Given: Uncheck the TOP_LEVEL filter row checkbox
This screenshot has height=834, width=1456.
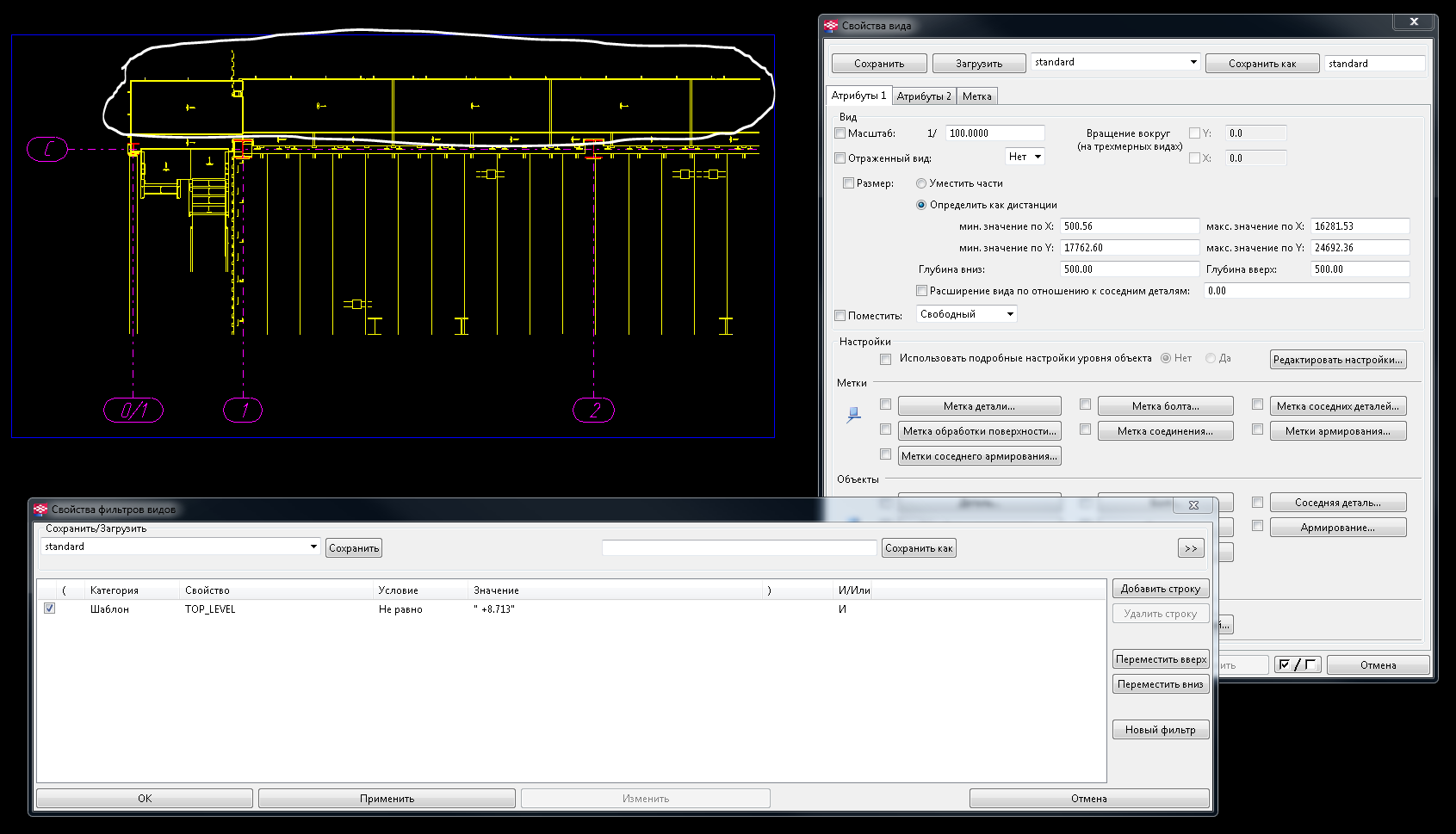Looking at the screenshot, I should pos(50,609).
